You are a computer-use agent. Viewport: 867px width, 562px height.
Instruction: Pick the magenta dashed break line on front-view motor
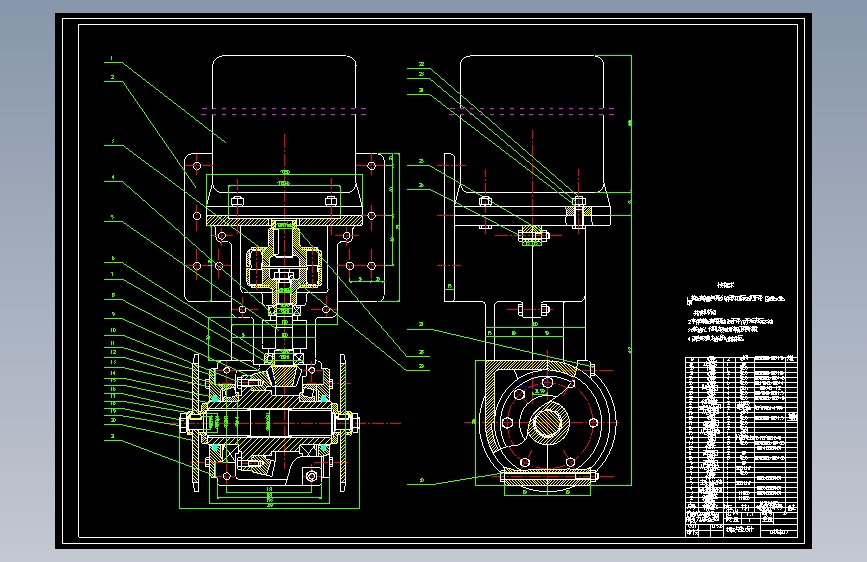pyautogui.click(x=284, y=112)
